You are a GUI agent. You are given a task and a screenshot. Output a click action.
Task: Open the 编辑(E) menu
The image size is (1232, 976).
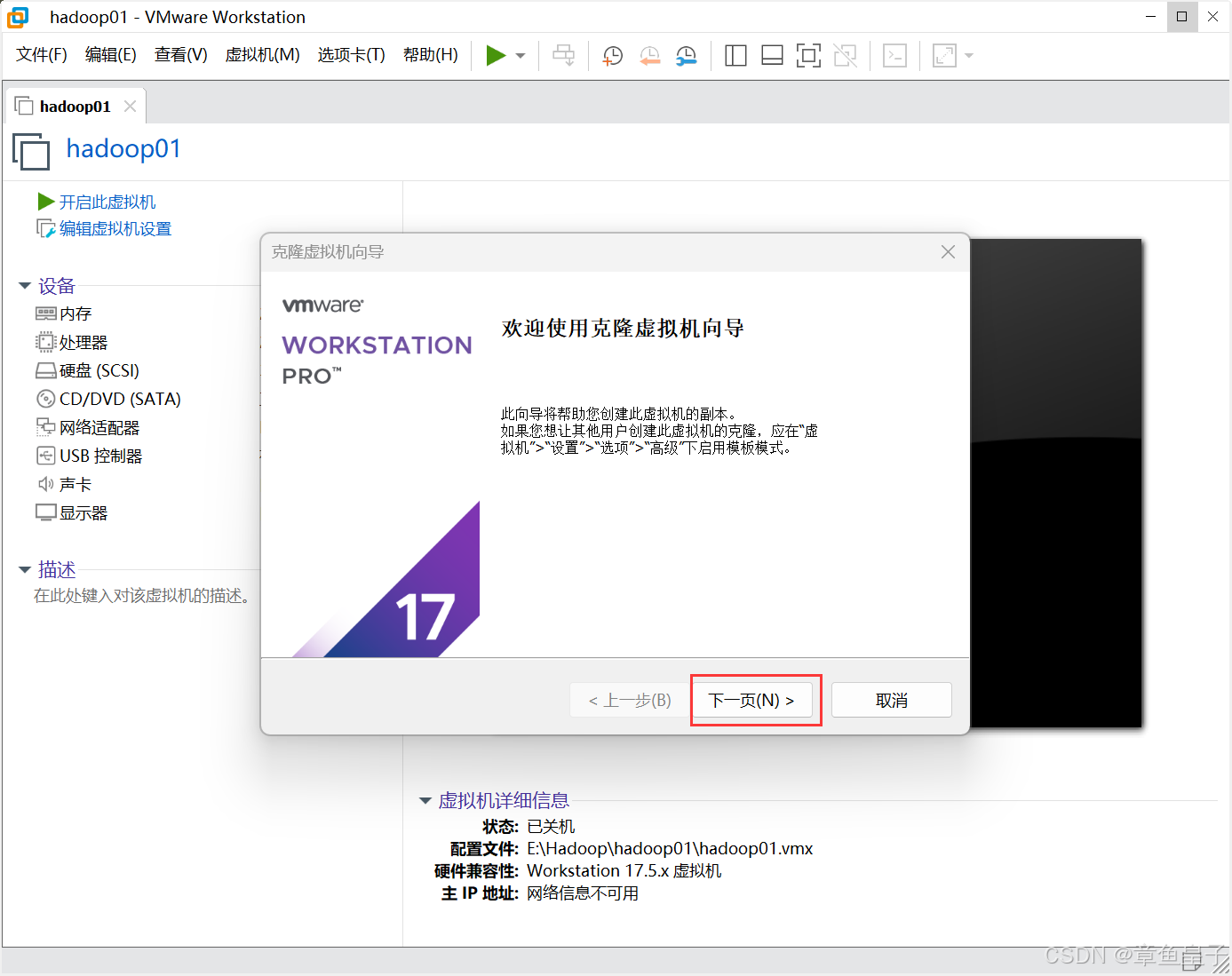pos(111,55)
